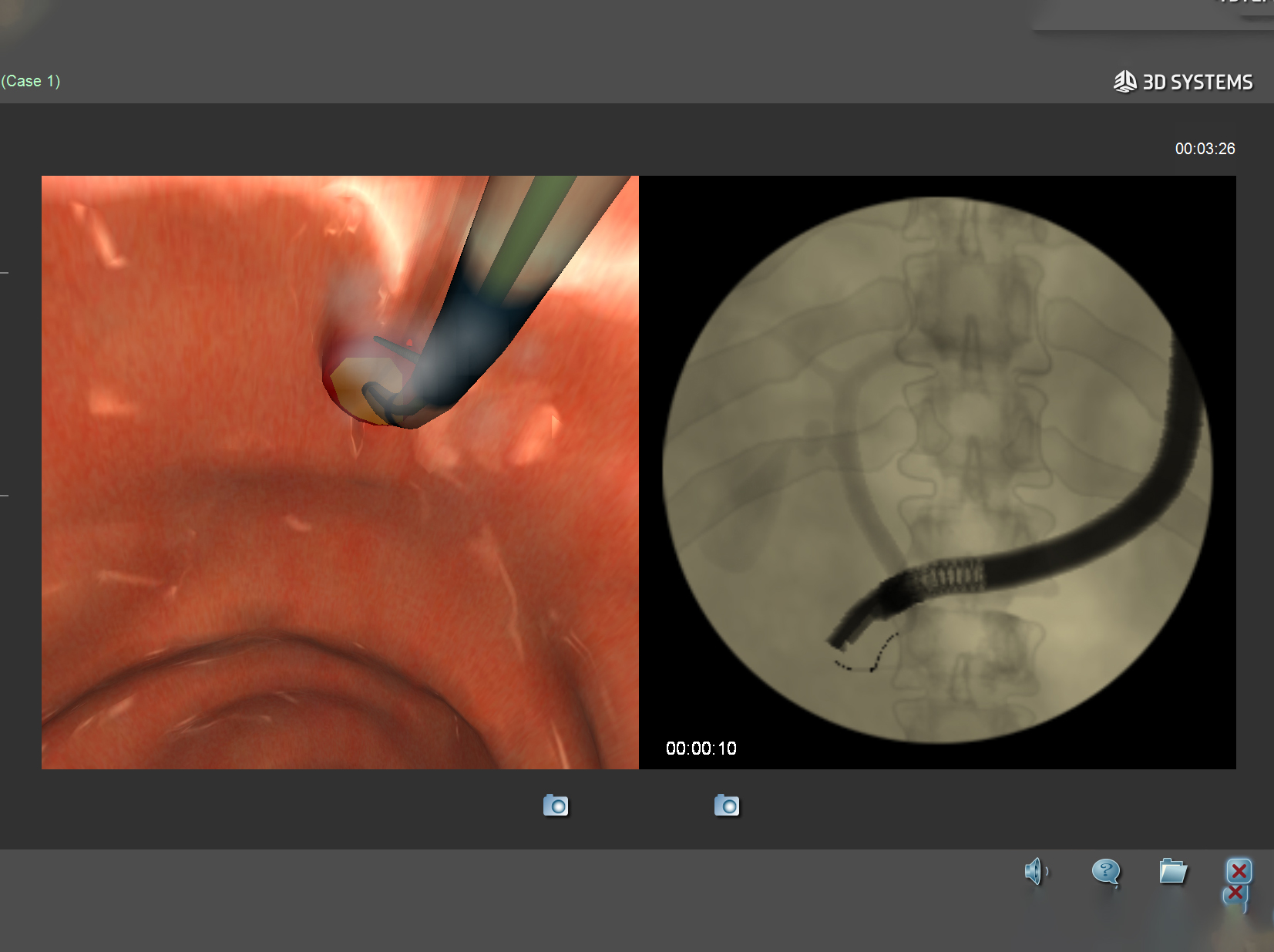Open the partially hidden top-right menu panel
Screen dimensions: 1274x952
pyautogui.click(x=1152, y=15)
